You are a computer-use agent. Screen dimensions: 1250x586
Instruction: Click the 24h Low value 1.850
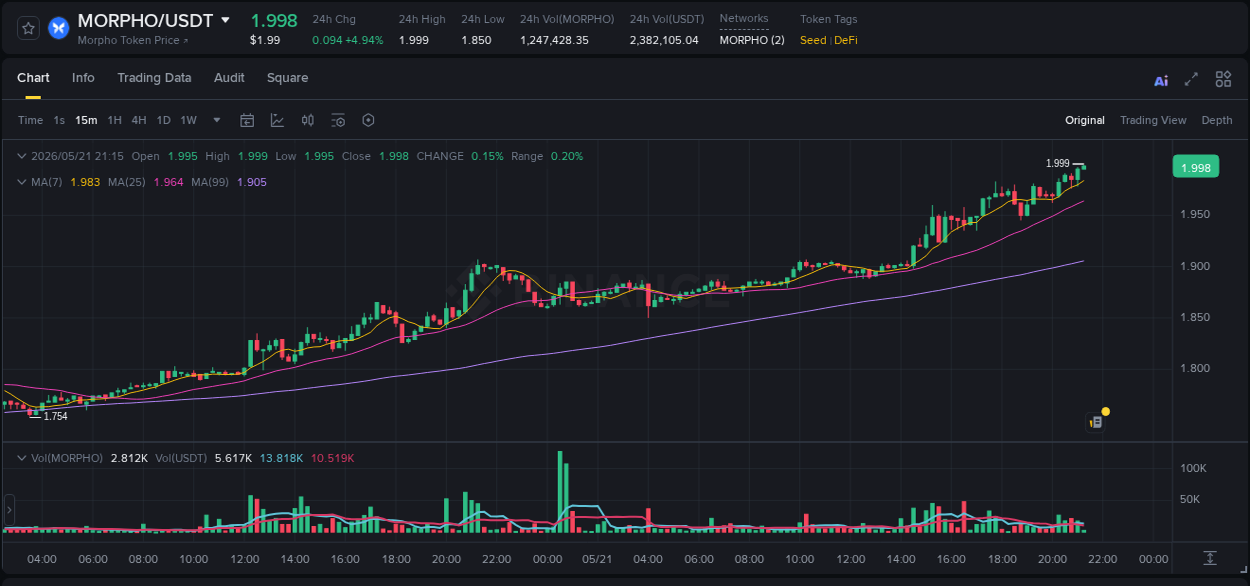[x=476, y=40]
